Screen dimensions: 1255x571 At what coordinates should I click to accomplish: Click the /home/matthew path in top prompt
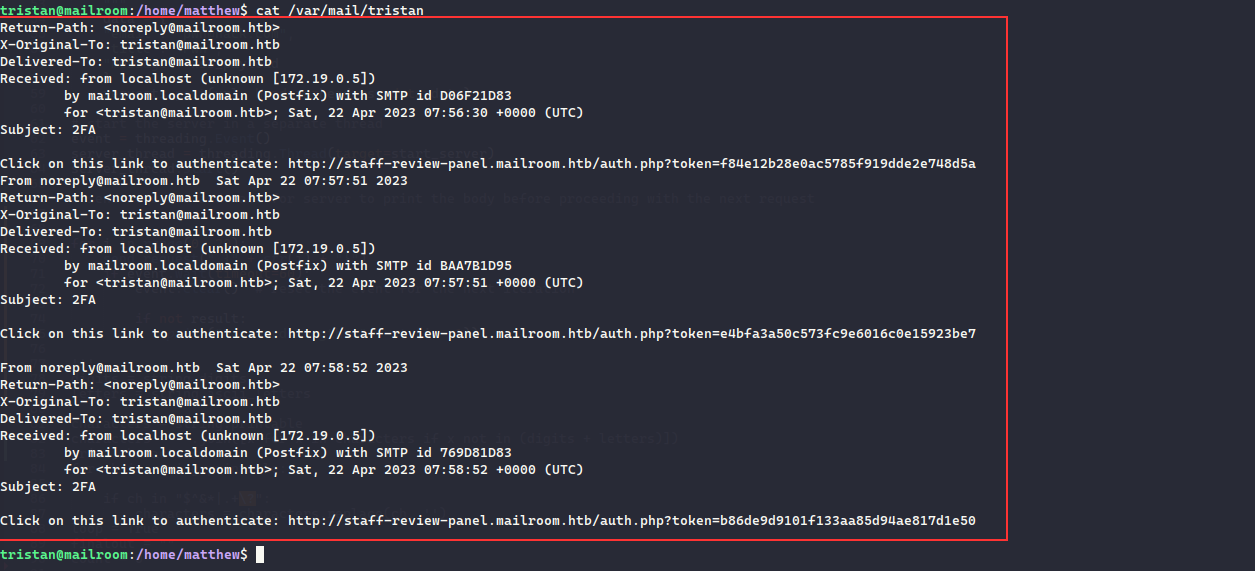pos(188,10)
